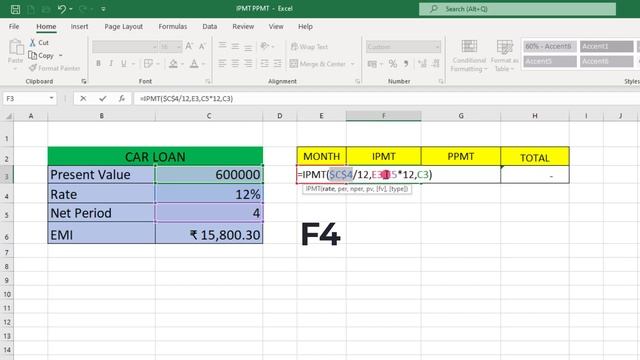The height and width of the screenshot is (360, 640).
Task: Toggle Underline formatting
Action: (123, 64)
